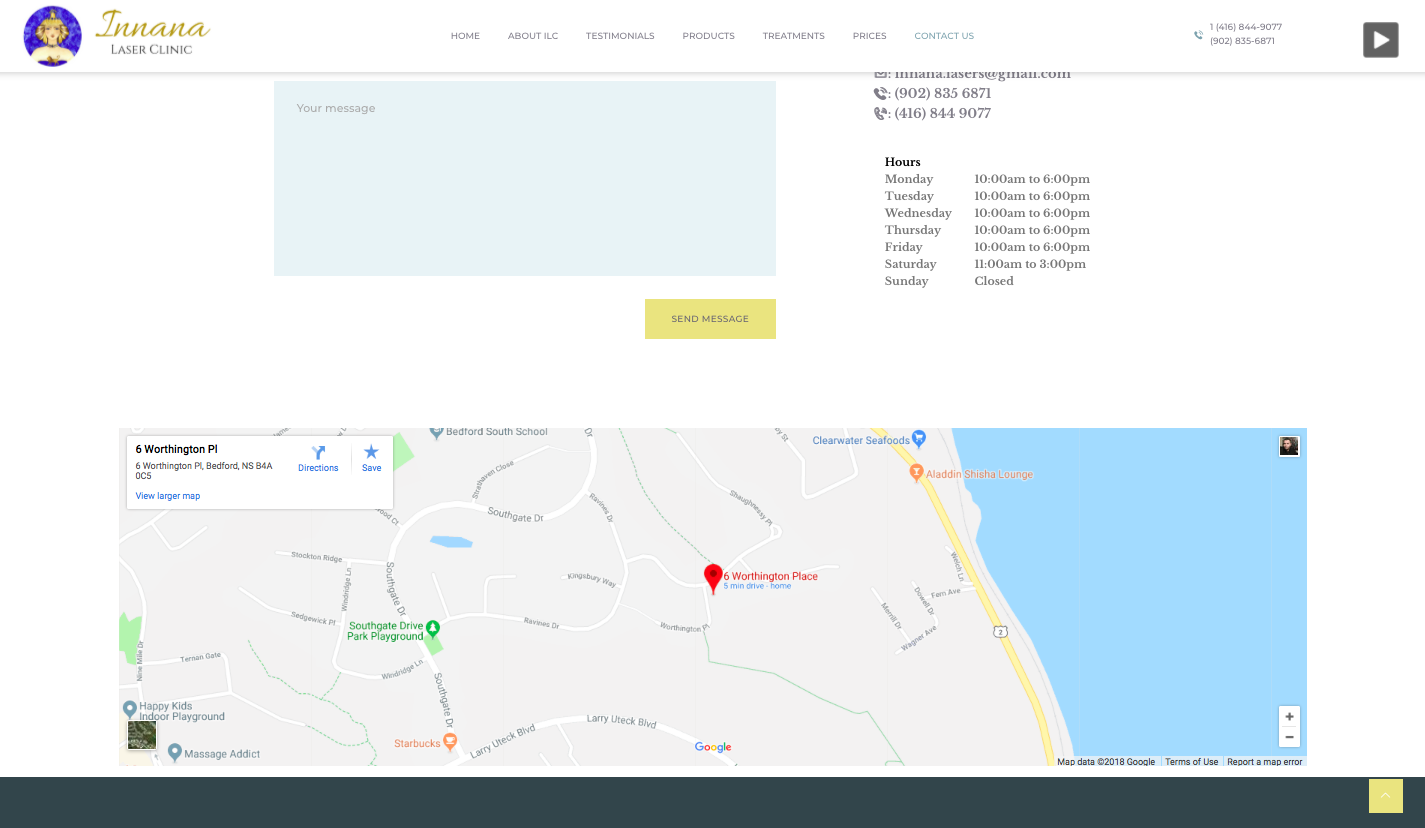
Task: Click the Southgate Drive Park Playground marker
Action: coord(433,629)
